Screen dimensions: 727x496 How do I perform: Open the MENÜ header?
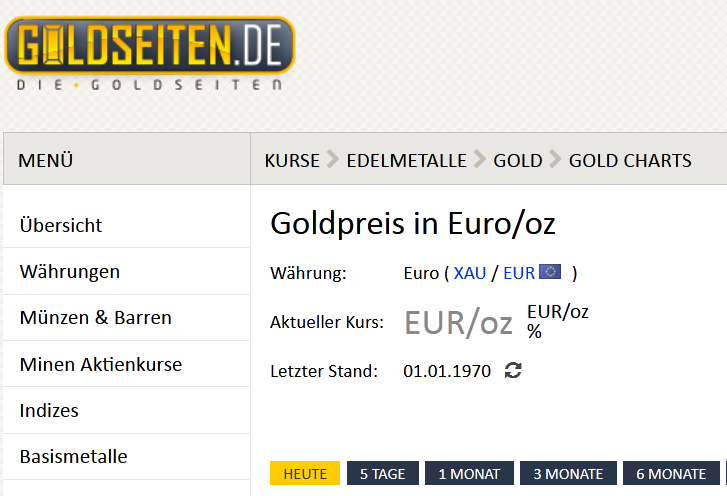point(46,160)
